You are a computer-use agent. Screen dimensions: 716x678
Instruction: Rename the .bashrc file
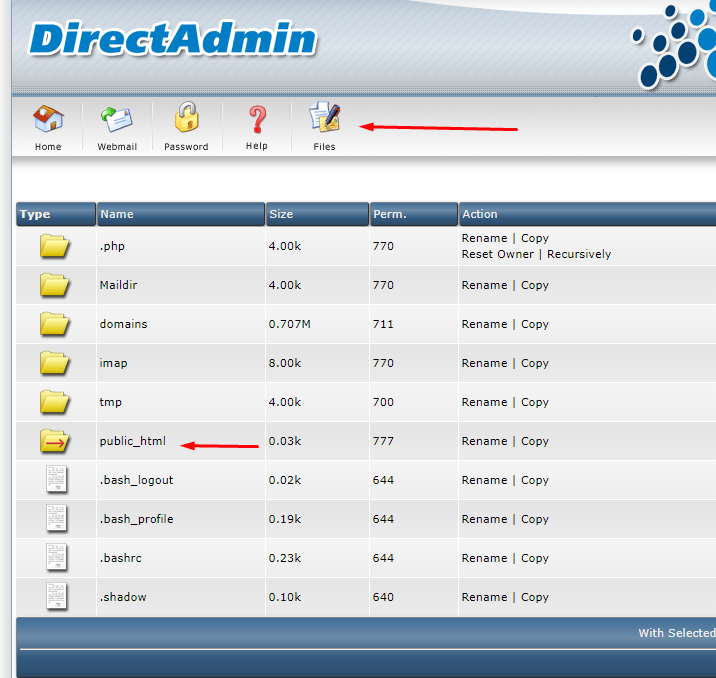484,558
